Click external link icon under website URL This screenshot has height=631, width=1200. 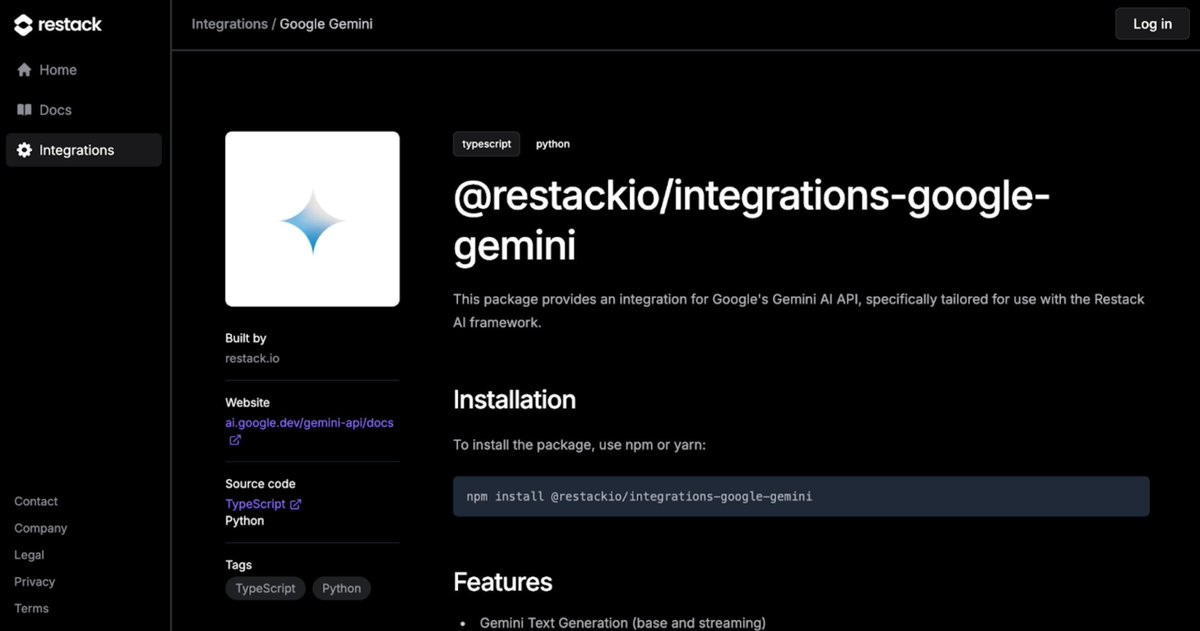tap(235, 440)
